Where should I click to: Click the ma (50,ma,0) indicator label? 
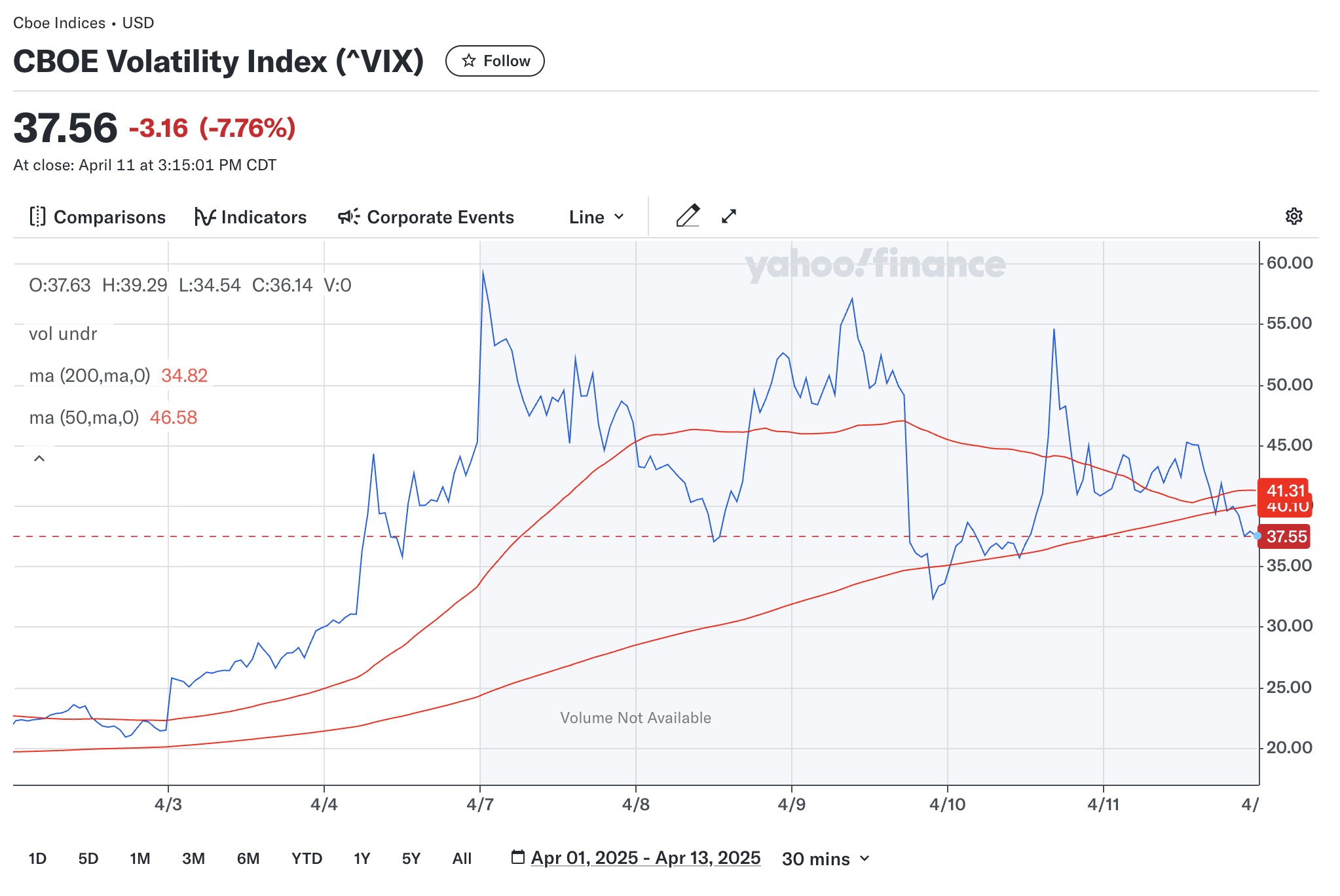tap(84, 417)
